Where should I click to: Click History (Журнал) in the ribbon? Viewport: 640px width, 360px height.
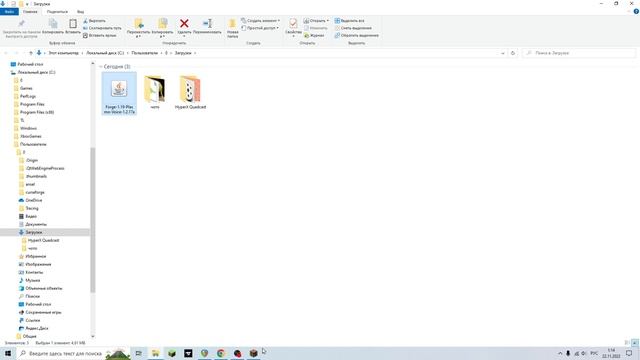[x=314, y=36]
